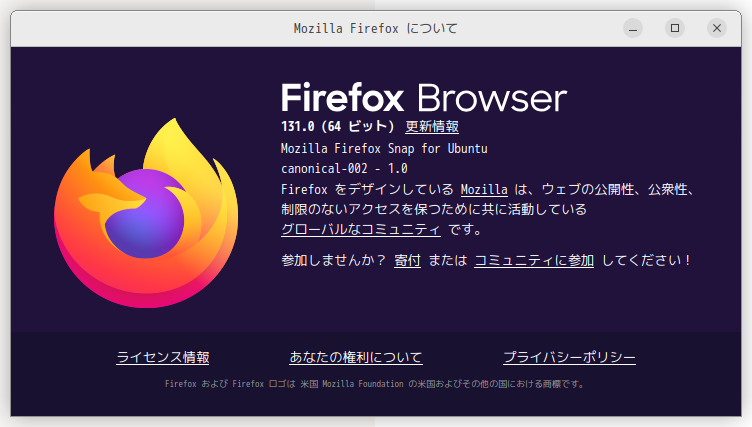Open the プライバシーポリシー privacy policy link
The width and height of the screenshot is (752, 427).
tap(569, 357)
